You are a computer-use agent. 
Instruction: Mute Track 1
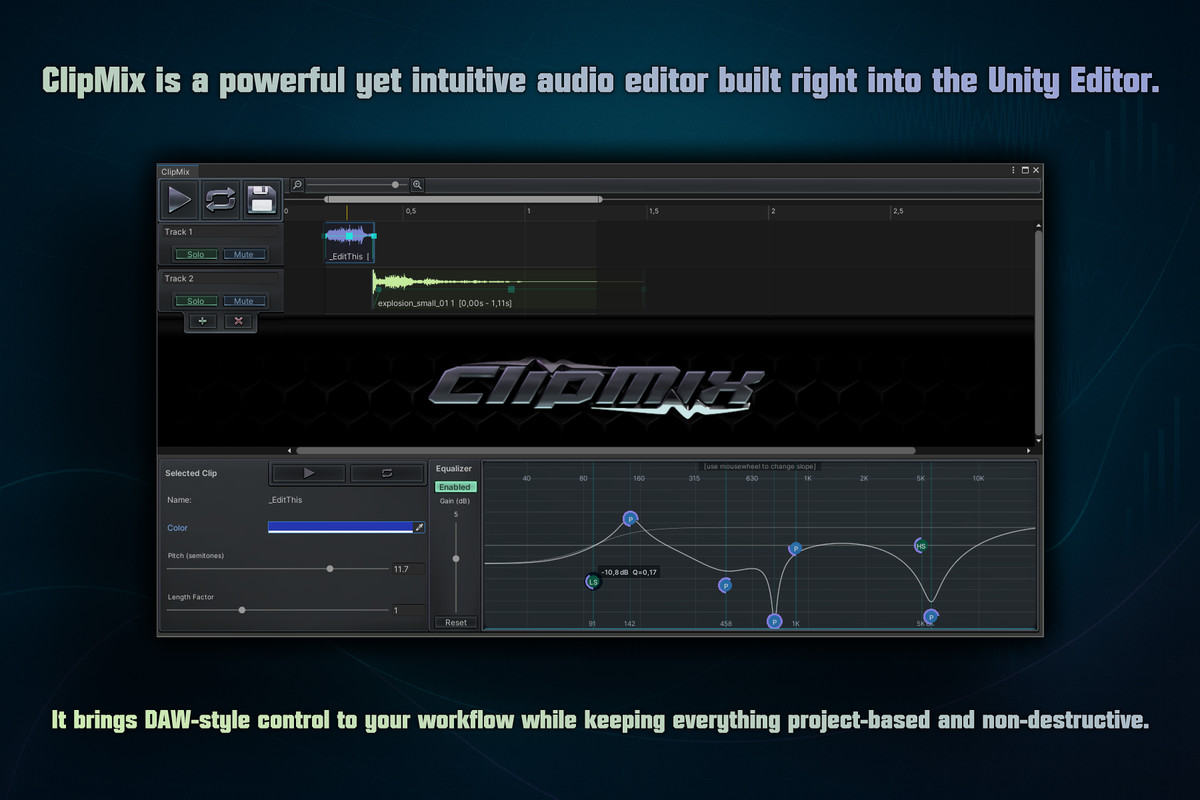click(x=246, y=254)
